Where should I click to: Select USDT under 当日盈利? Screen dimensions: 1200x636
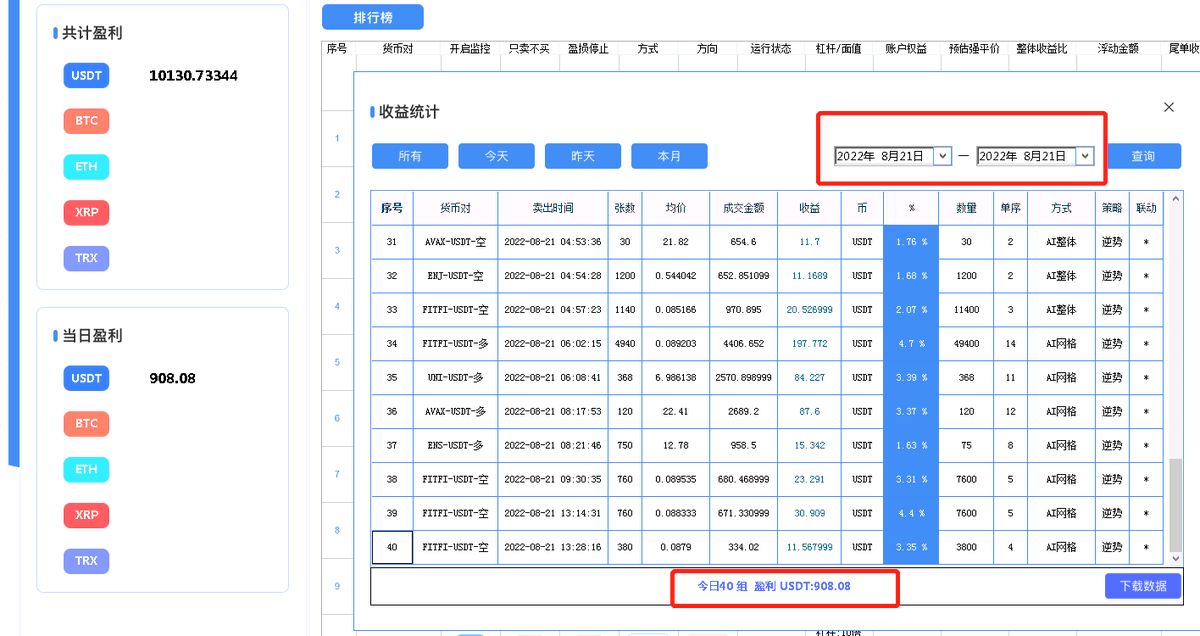[86, 378]
